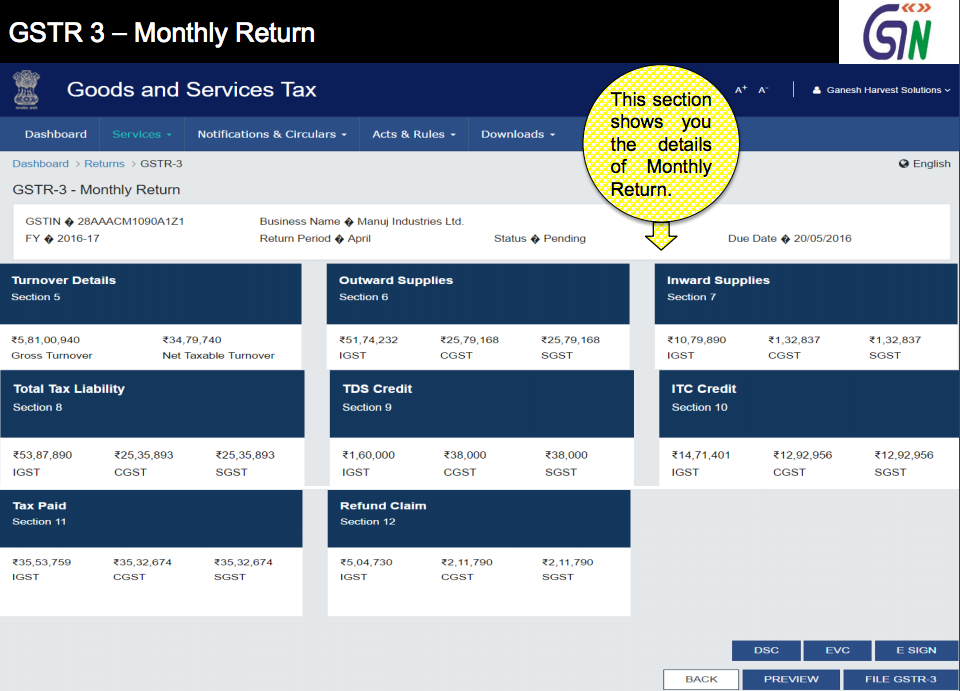Screen dimensions: 960x691
Task: Select Returns in the breadcrumb
Action: pyautogui.click(x=104, y=163)
